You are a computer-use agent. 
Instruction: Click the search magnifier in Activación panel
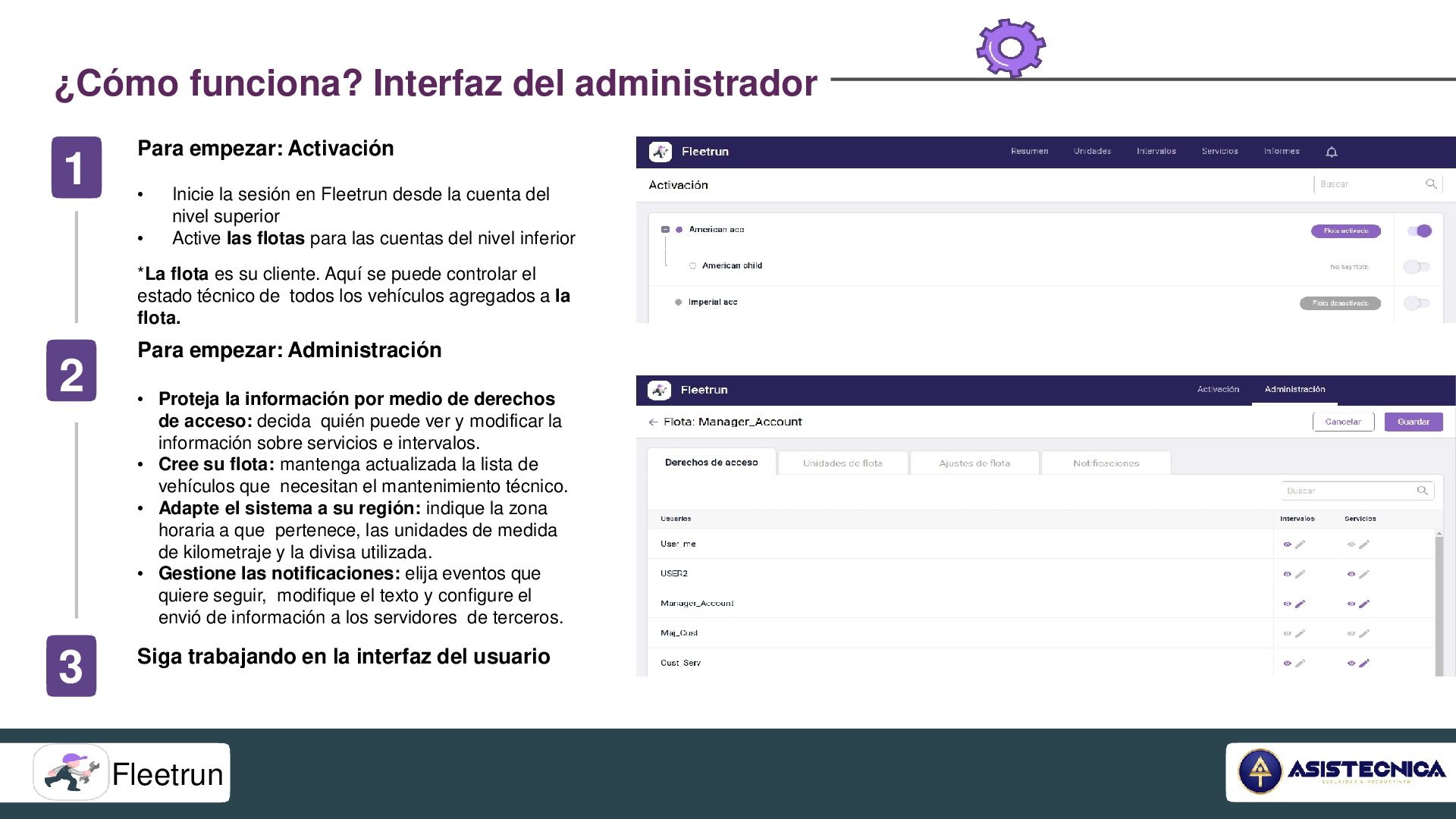click(1431, 184)
